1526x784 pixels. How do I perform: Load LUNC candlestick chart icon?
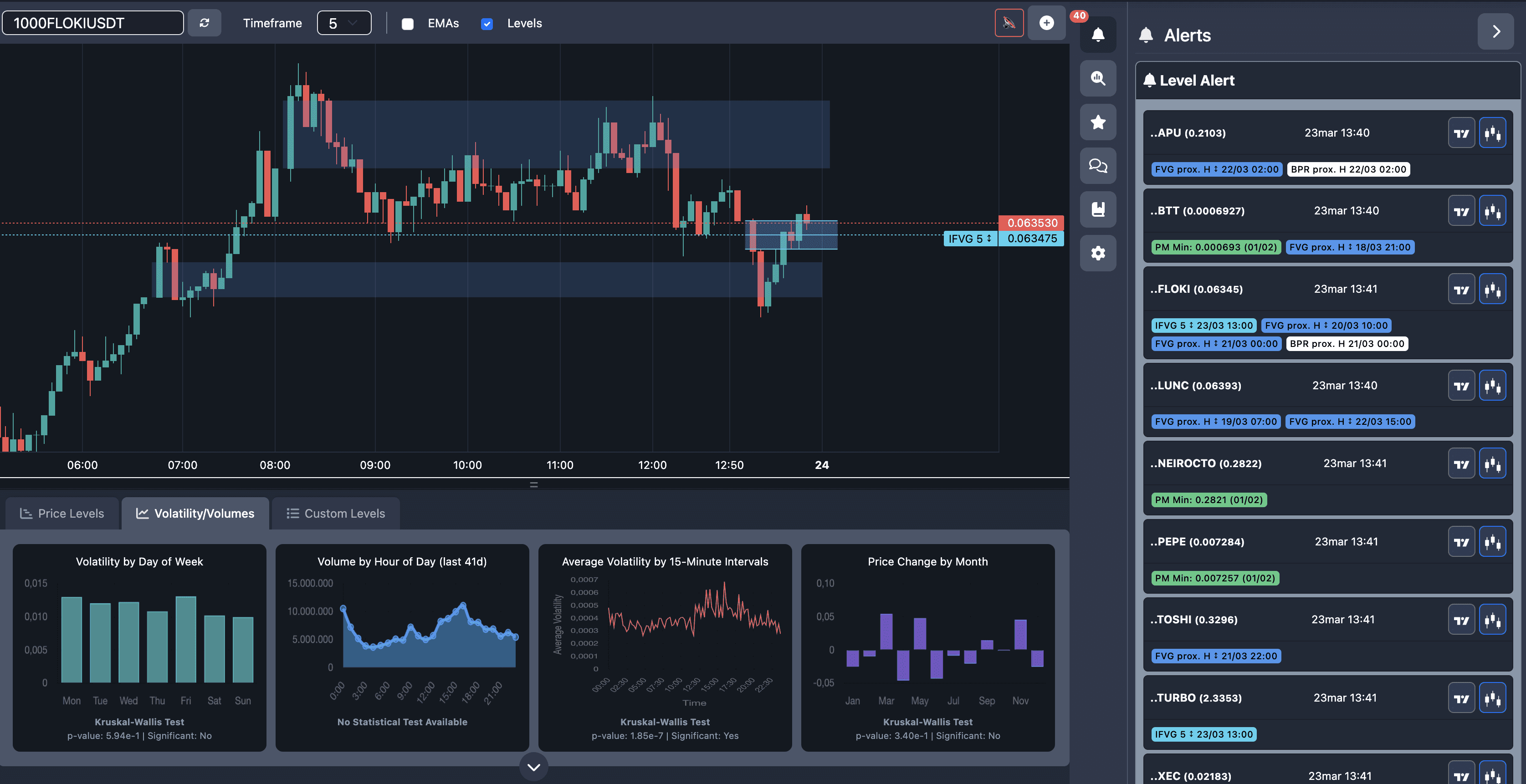tap(1492, 386)
